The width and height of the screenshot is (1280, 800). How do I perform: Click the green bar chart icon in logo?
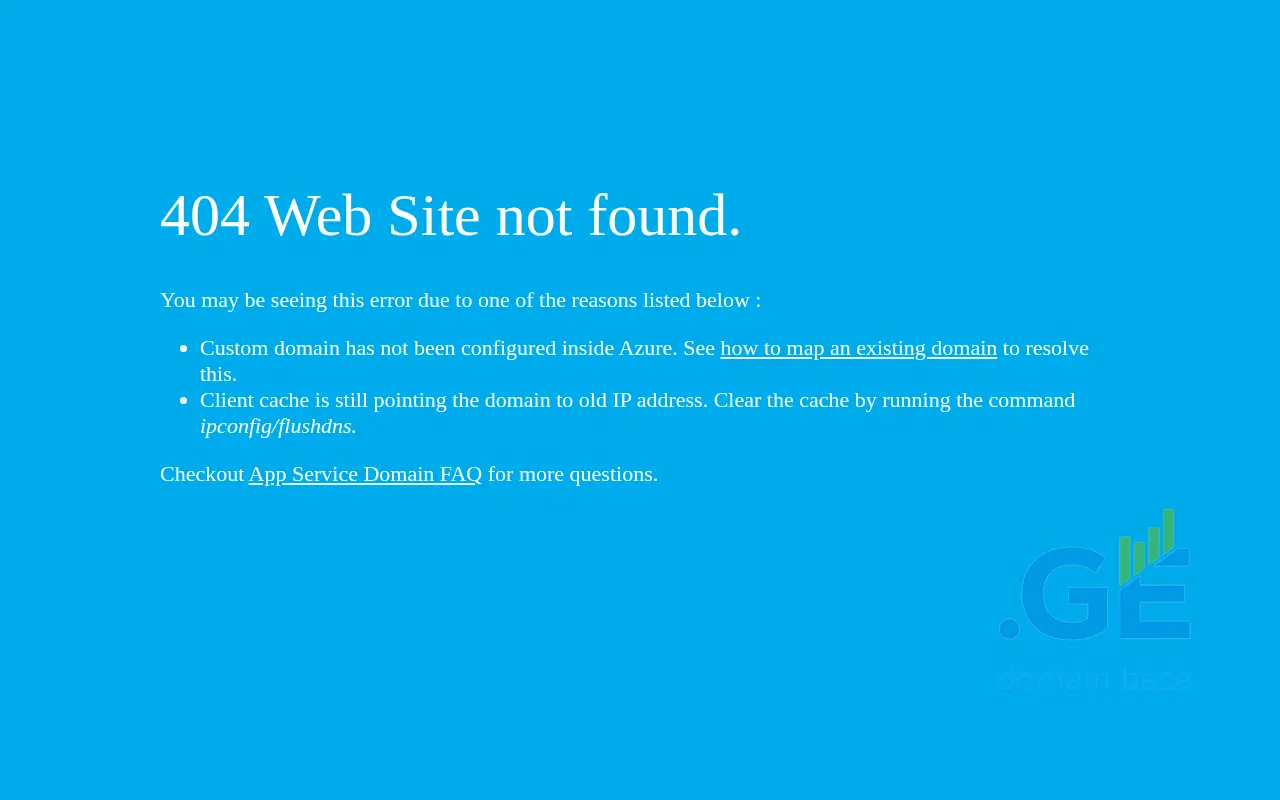tap(1146, 546)
